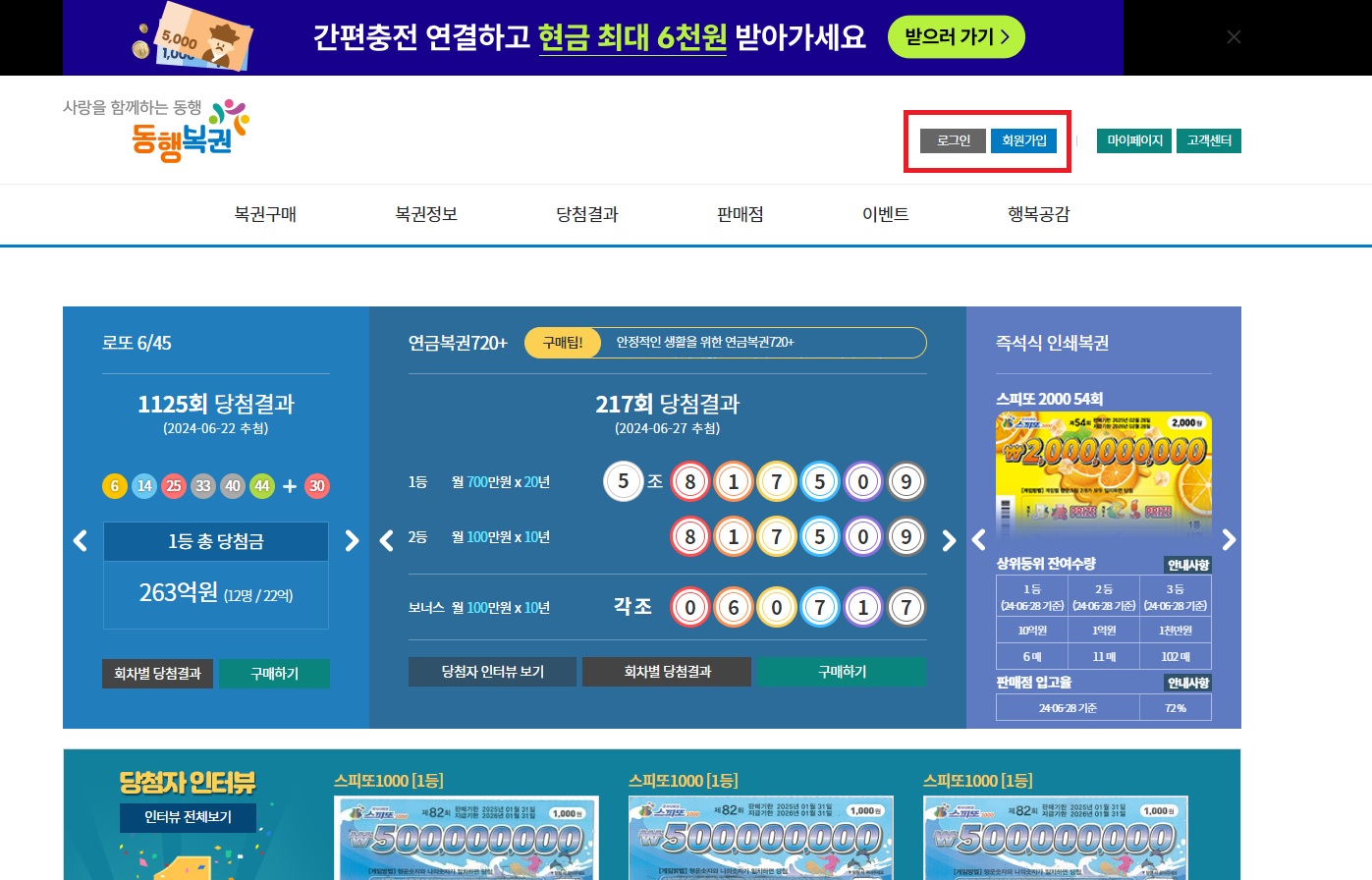Viewport: 1372px width, 880px height.
Task: Click the blue lotto ball 14
Action: [x=144, y=486]
